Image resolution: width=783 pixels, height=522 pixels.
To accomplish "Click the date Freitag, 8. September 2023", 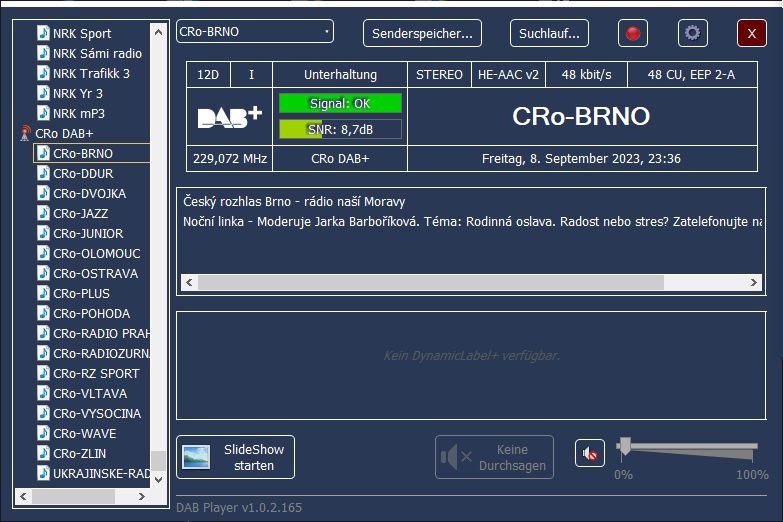I will click(x=561, y=158).
